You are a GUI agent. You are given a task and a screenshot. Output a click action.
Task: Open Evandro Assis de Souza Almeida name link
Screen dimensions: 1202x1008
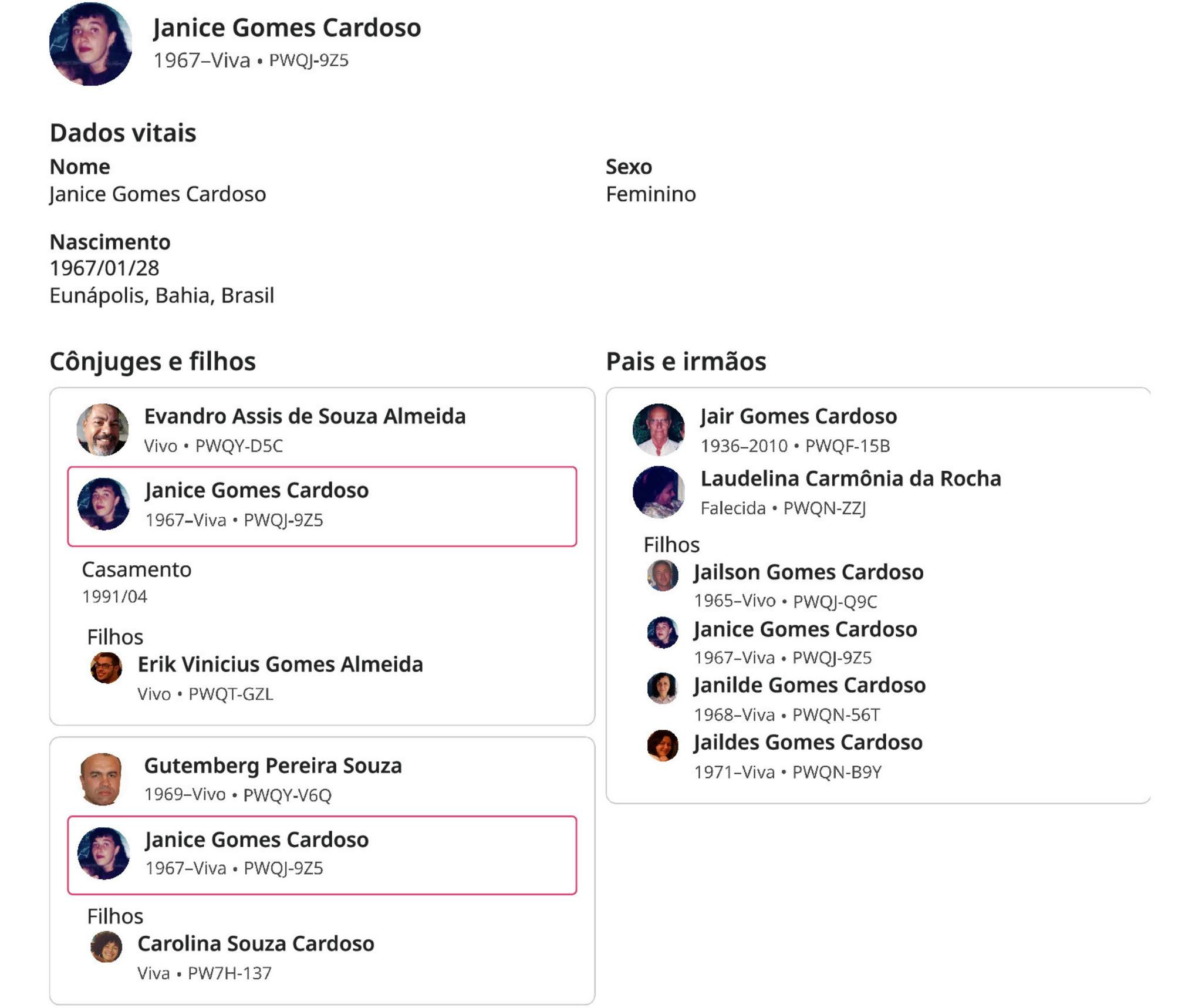tap(305, 416)
